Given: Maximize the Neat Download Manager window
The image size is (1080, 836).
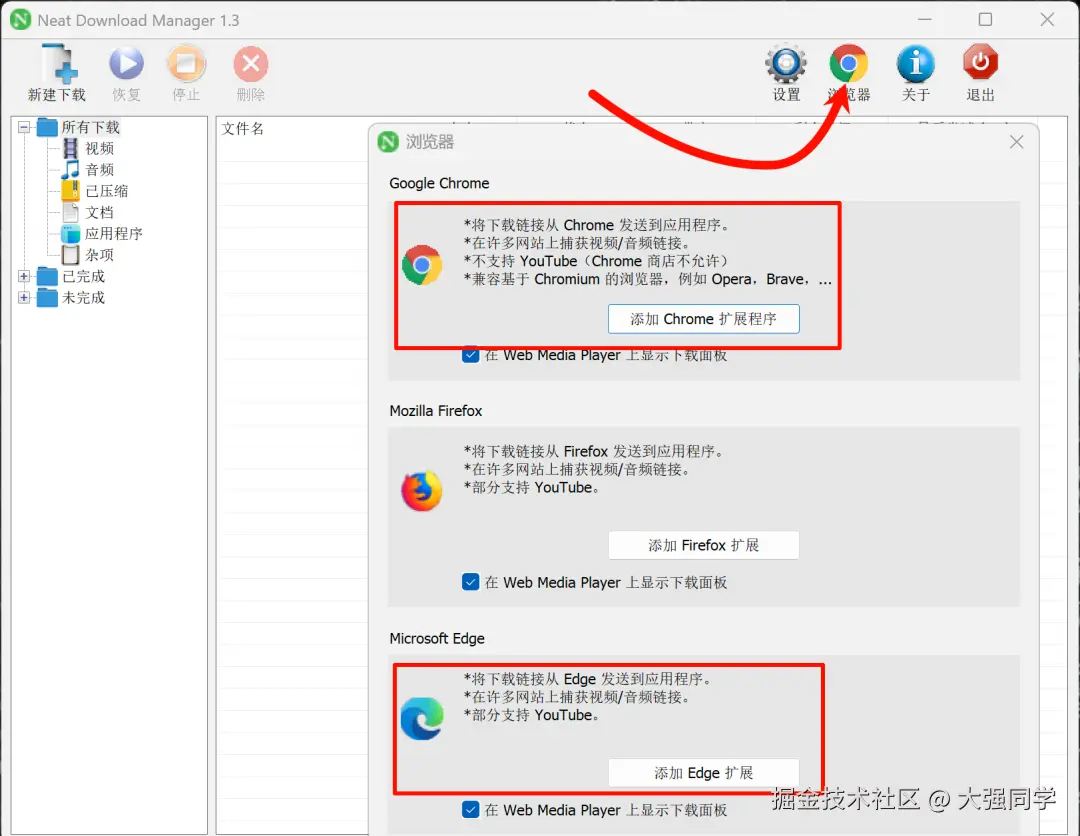Looking at the screenshot, I should [x=985, y=19].
